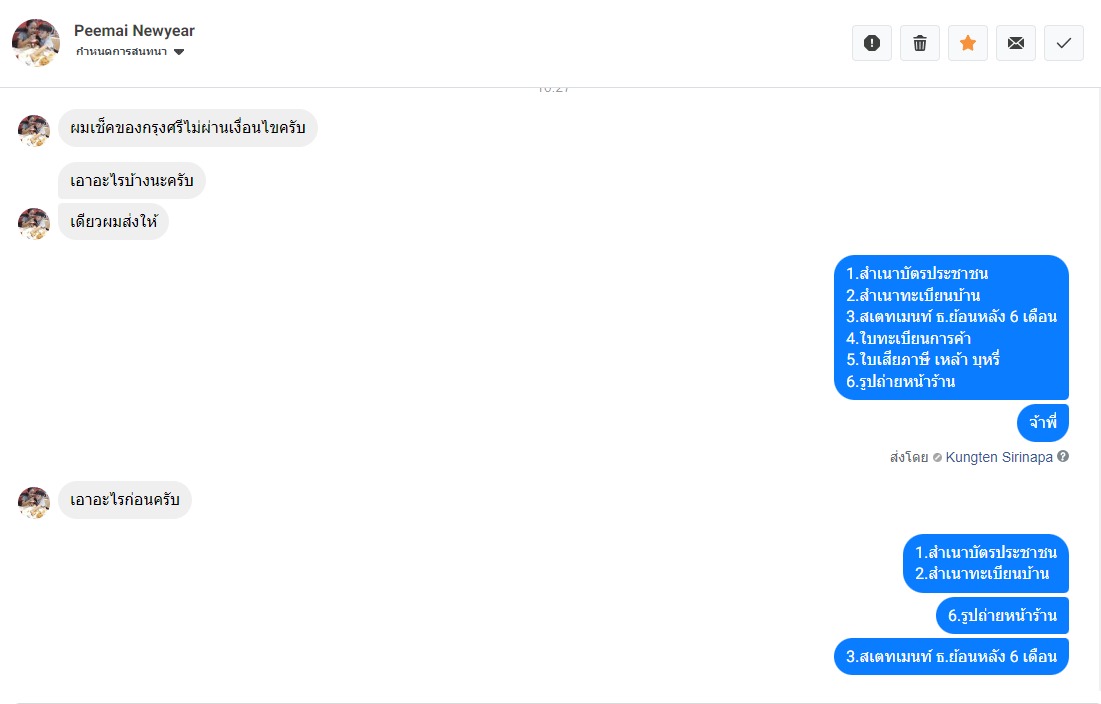
Task: Click the กำหนดการสนทนา label text
Action: [x=121, y=52]
